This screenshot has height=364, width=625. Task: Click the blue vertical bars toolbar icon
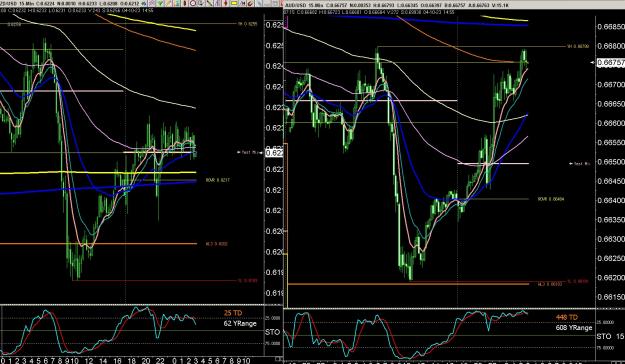218,3
